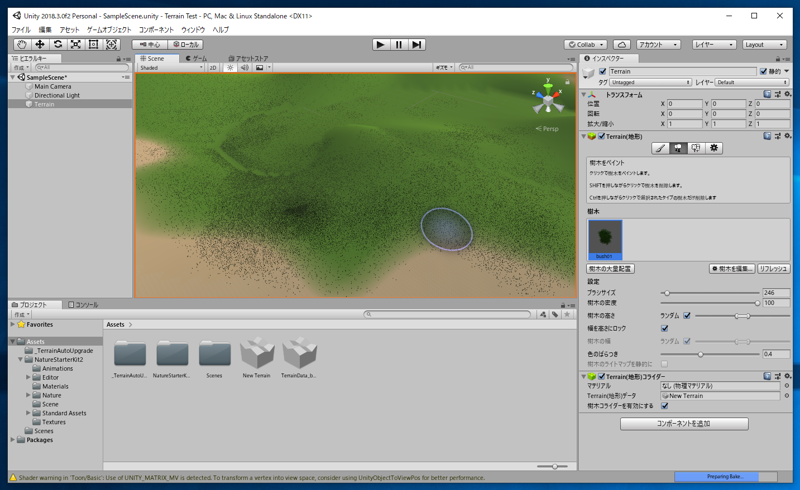800x490 pixels.
Task: Select the Hand tool
Action: coord(21,44)
